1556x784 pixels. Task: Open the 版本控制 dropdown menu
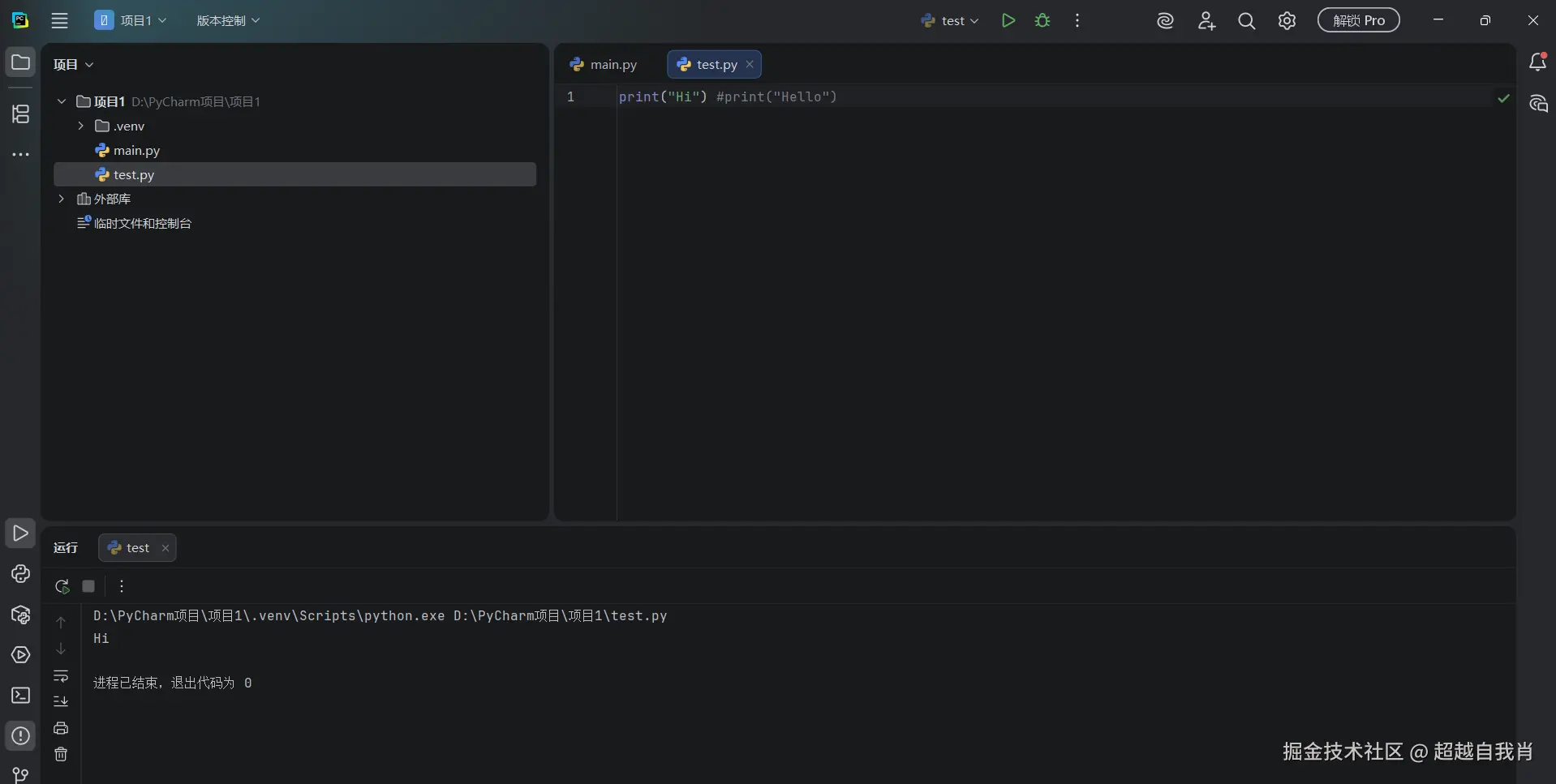[228, 21]
